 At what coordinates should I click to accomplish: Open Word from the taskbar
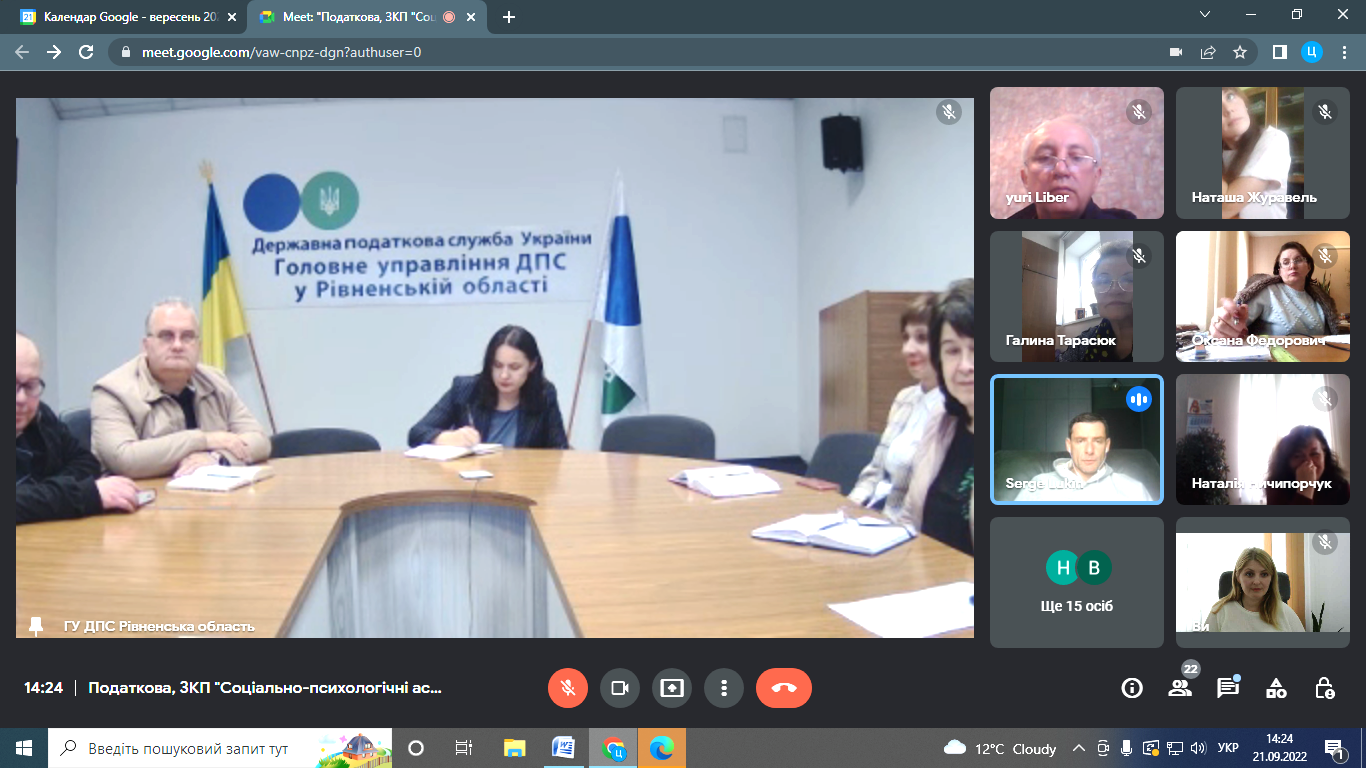click(x=564, y=748)
